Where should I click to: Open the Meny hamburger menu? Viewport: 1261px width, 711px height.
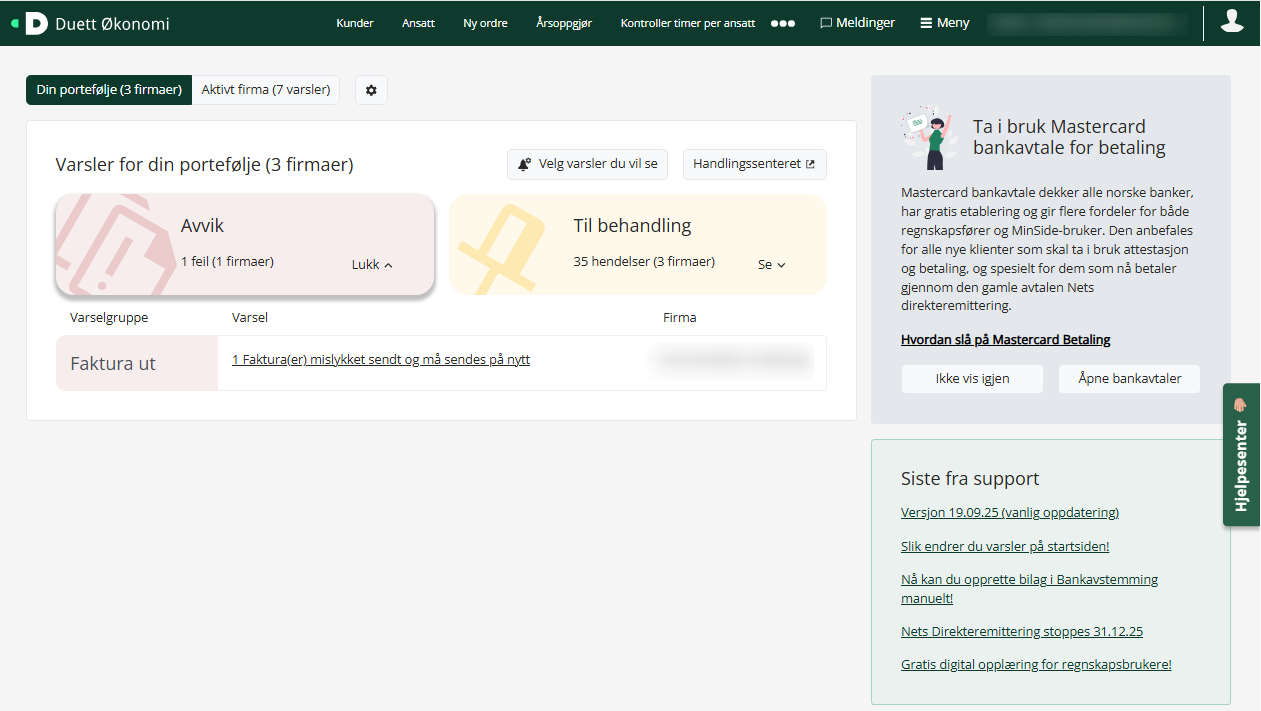click(945, 23)
